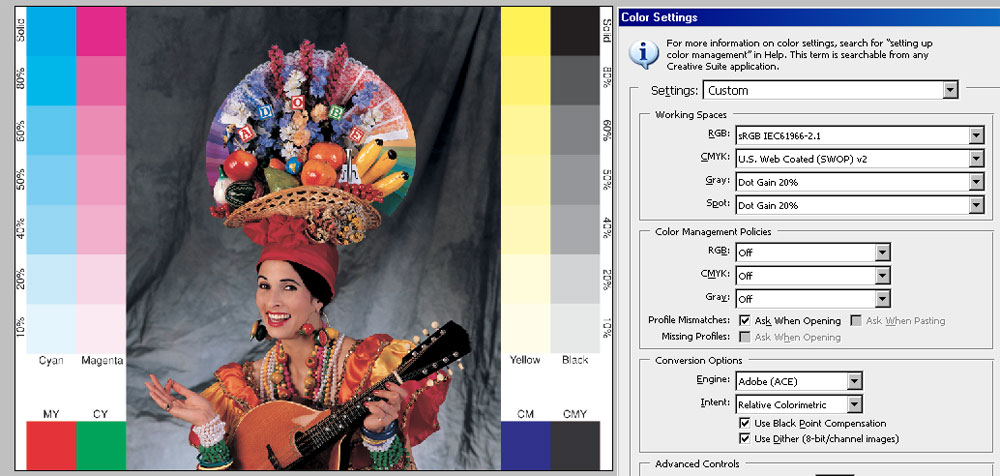Click the Advanced Controls label
Image resolution: width=1000 pixels, height=476 pixels.
pos(697,464)
